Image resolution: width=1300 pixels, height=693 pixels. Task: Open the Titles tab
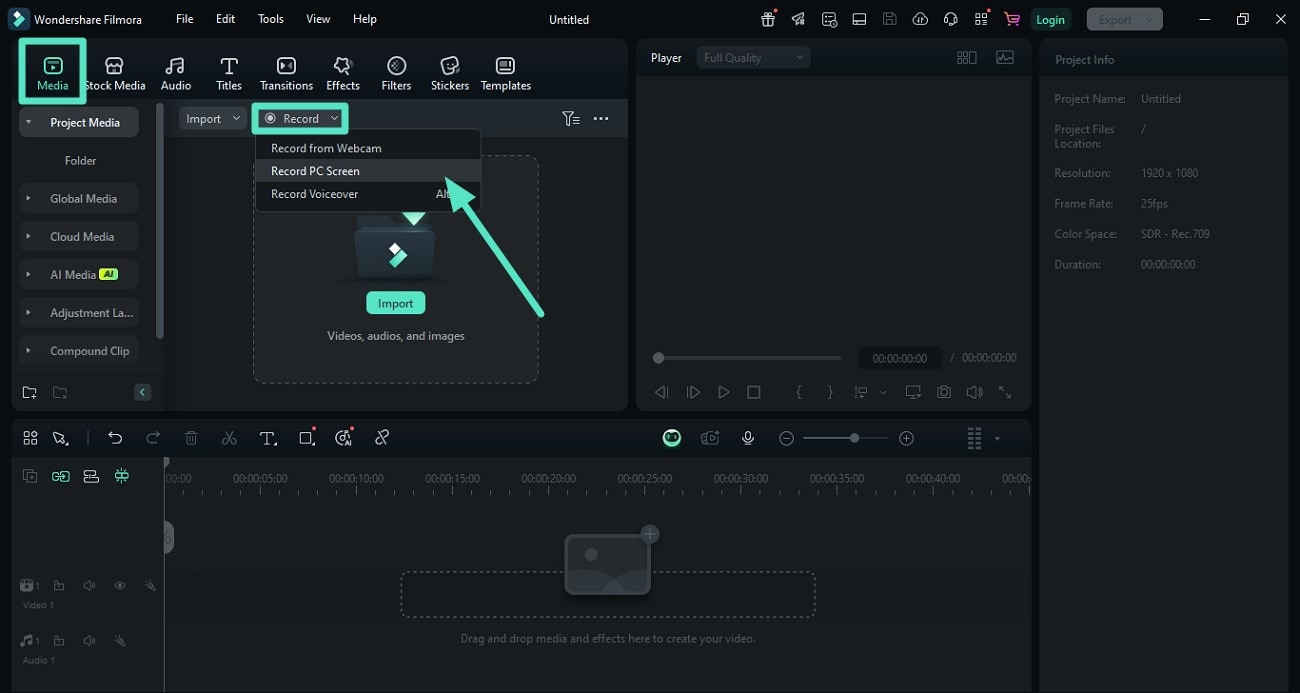pyautogui.click(x=229, y=73)
